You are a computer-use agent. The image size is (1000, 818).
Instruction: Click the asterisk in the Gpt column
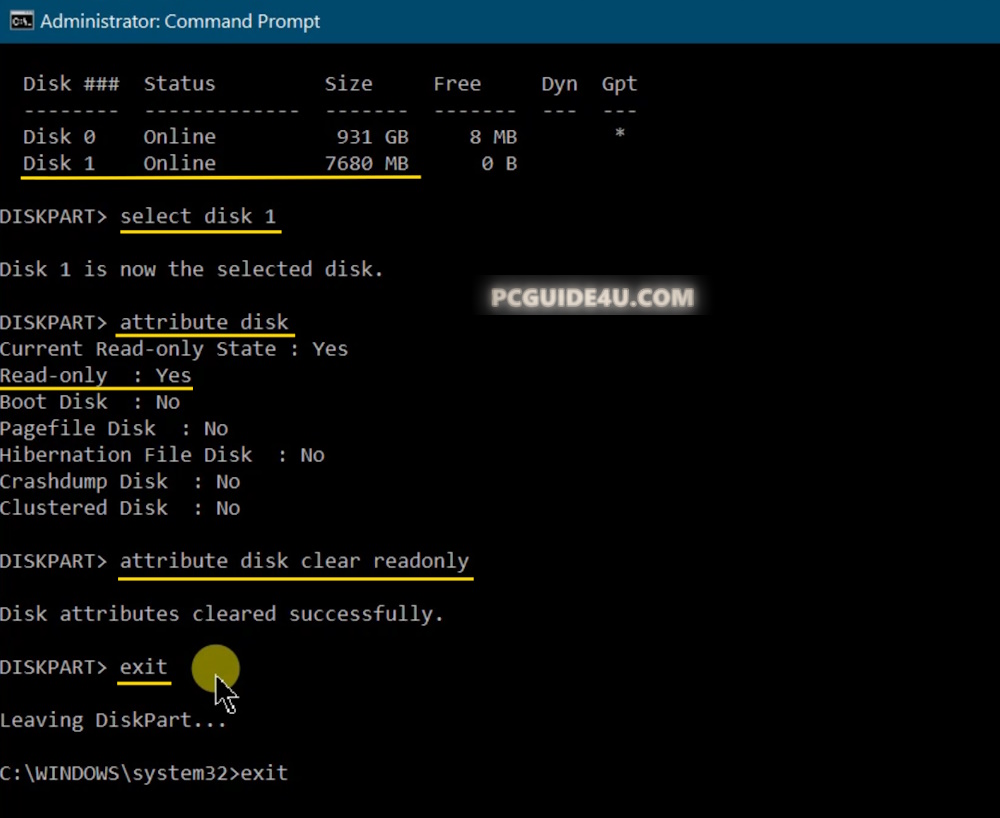(x=620, y=135)
